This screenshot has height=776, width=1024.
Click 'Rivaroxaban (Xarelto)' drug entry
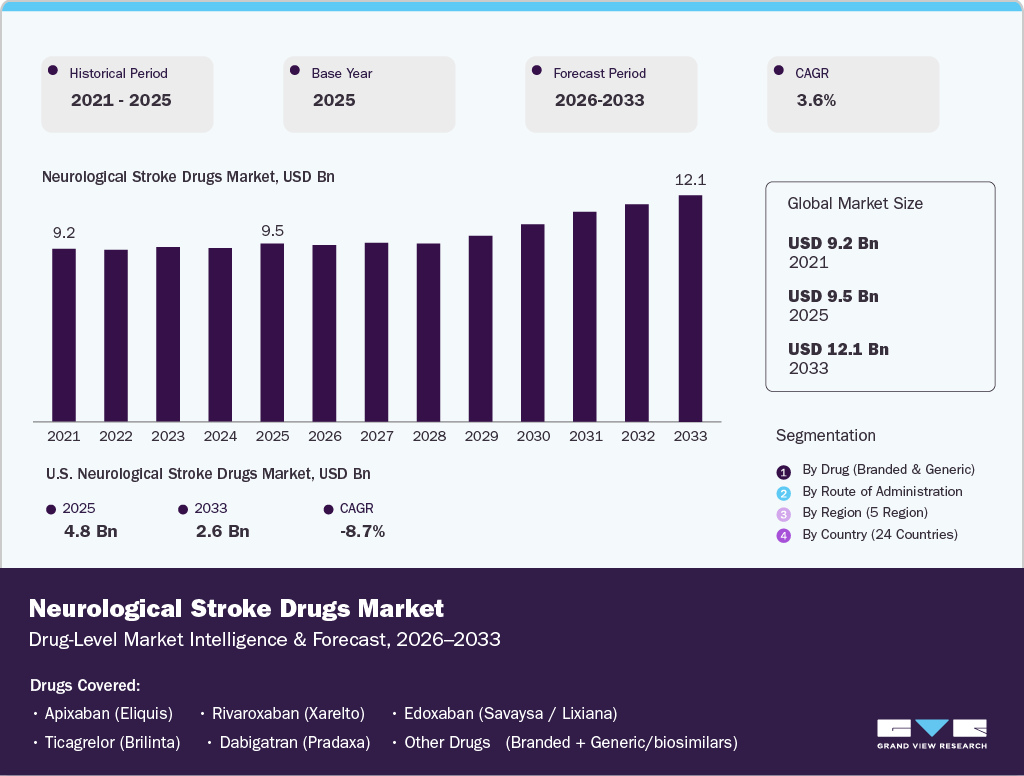coord(288,713)
